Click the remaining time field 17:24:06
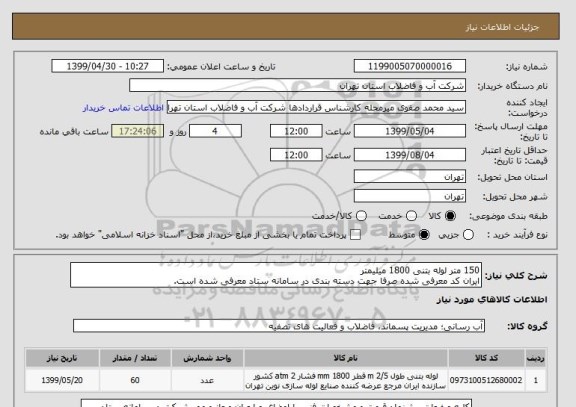Viewport: 576px width, 407px height. click(x=137, y=131)
